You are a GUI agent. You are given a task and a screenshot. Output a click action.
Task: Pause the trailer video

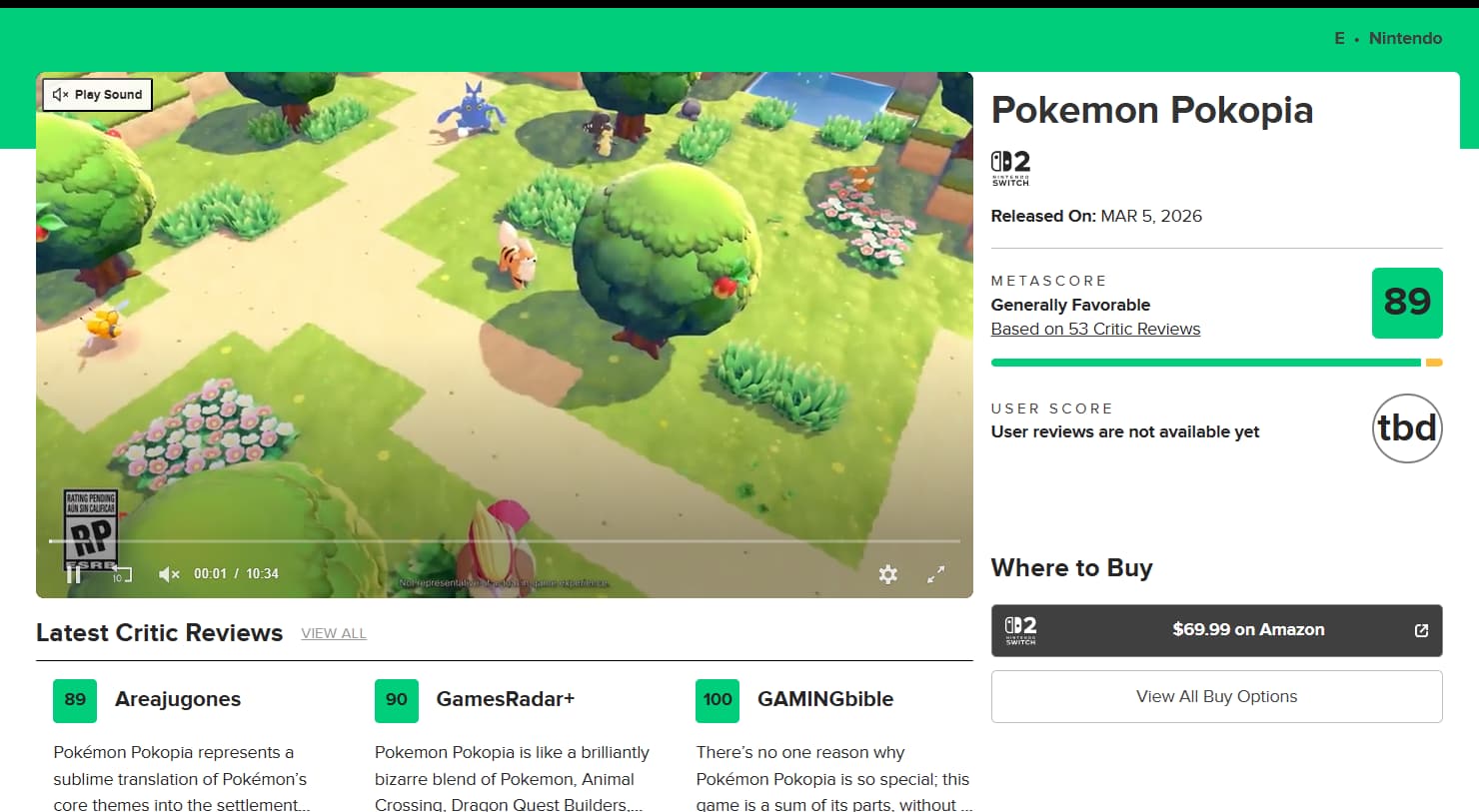73,574
